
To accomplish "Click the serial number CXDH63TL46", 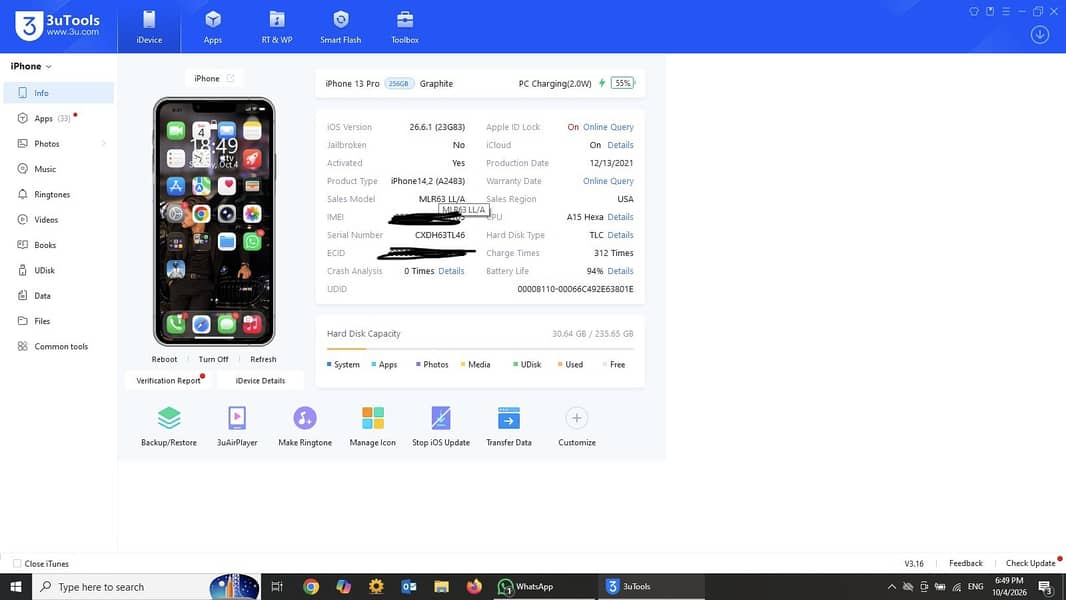I will pos(440,234).
